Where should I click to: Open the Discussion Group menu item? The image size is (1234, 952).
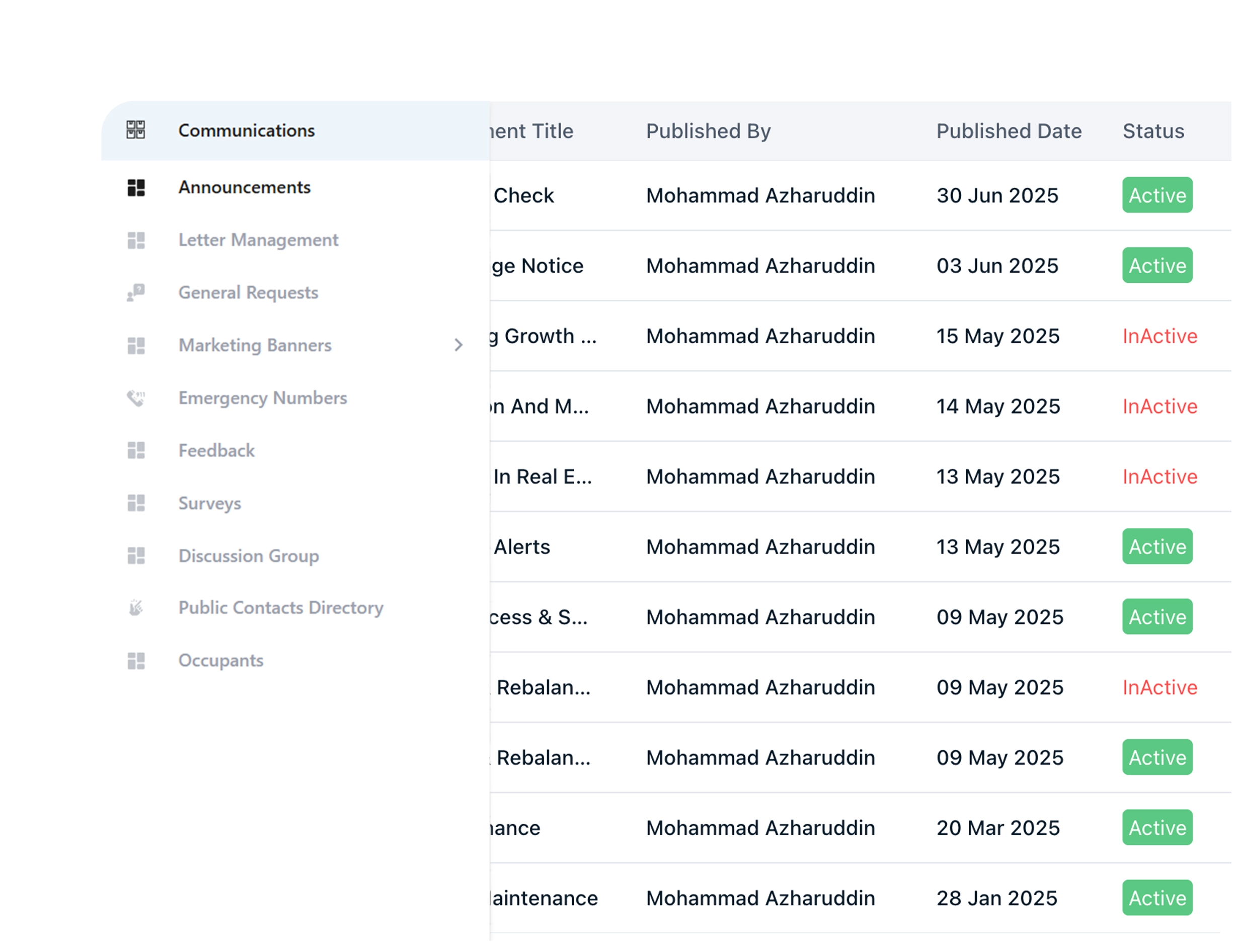[249, 556]
